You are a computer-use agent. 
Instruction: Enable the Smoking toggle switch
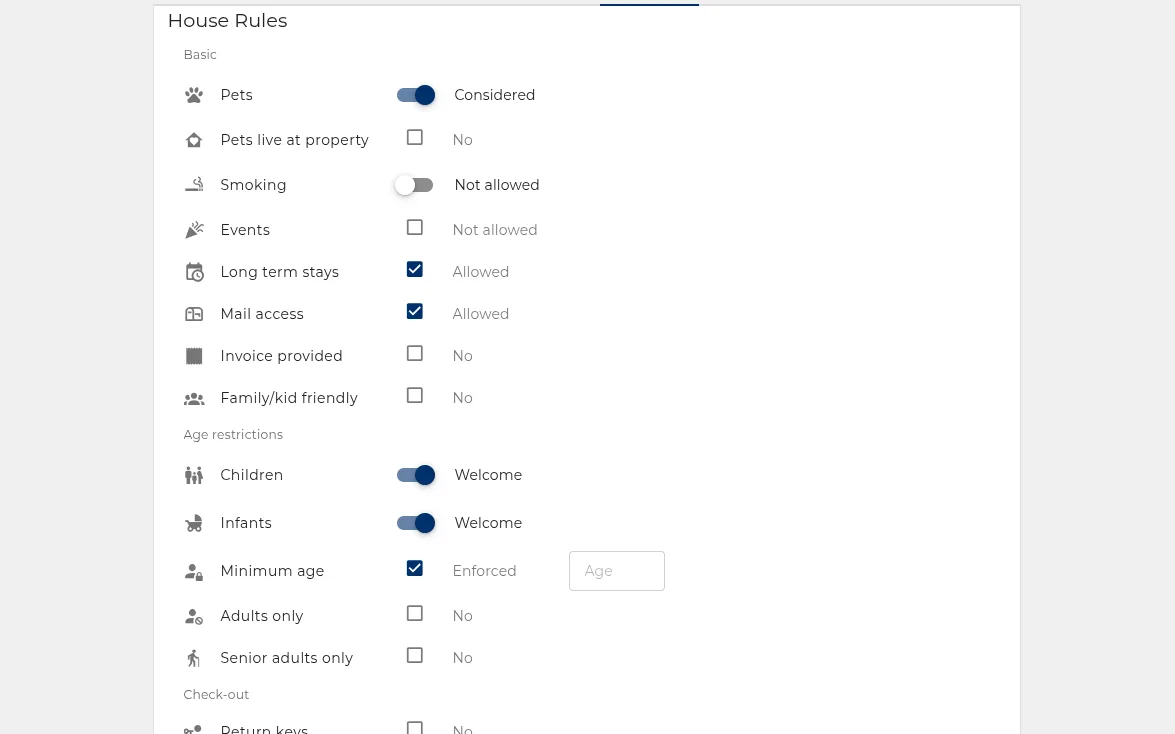tap(414, 185)
